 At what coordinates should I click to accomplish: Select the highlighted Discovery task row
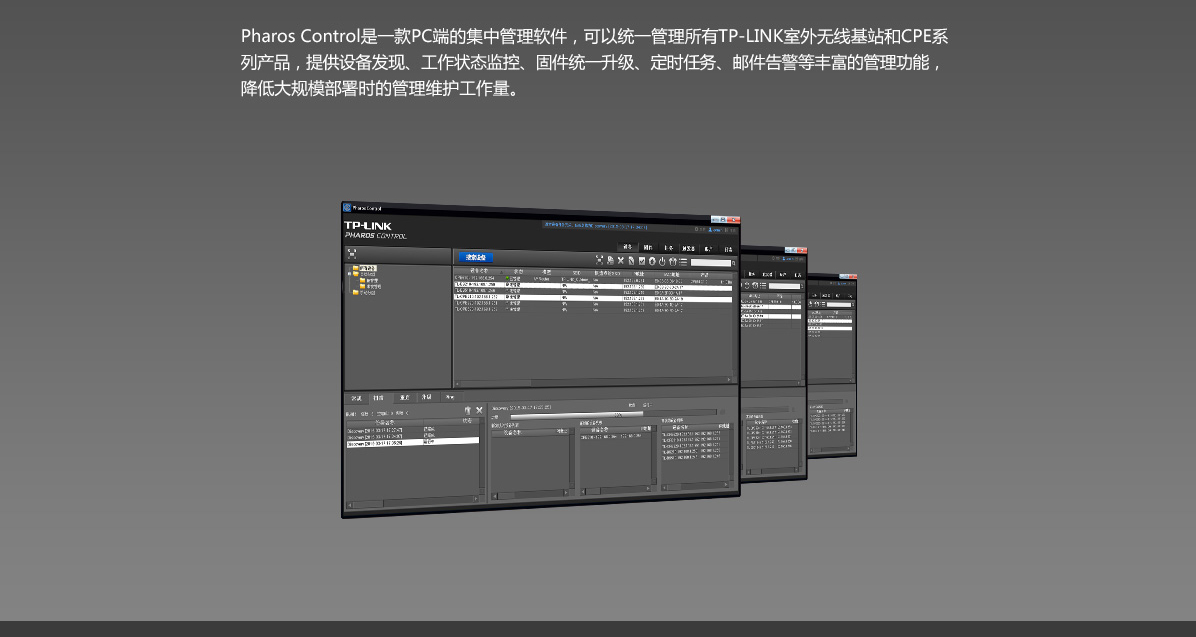tap(413, 442)
